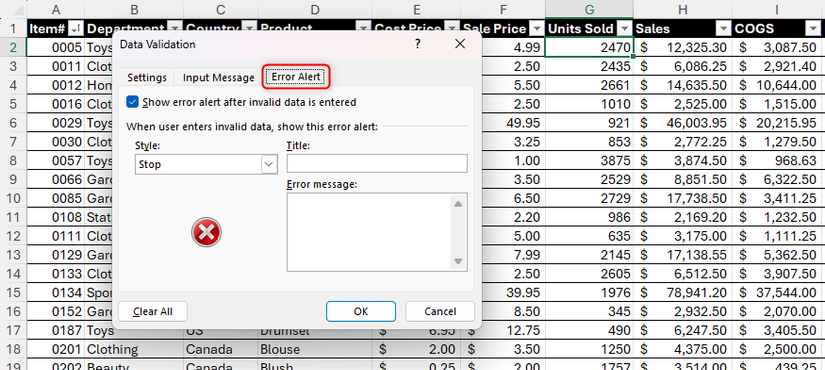
Task: Close the Data Validation dialog
Action: [x=460, y=44]
